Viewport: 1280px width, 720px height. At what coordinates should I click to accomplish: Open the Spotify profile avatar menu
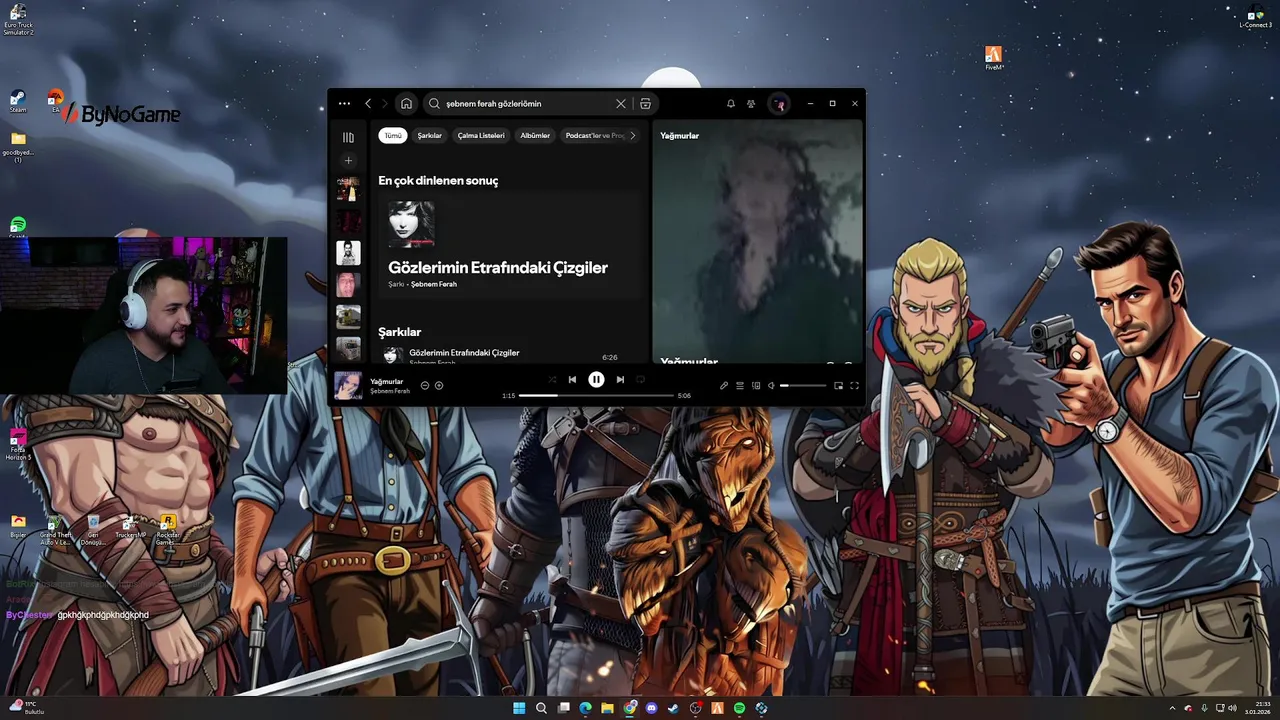coord(779,103)
